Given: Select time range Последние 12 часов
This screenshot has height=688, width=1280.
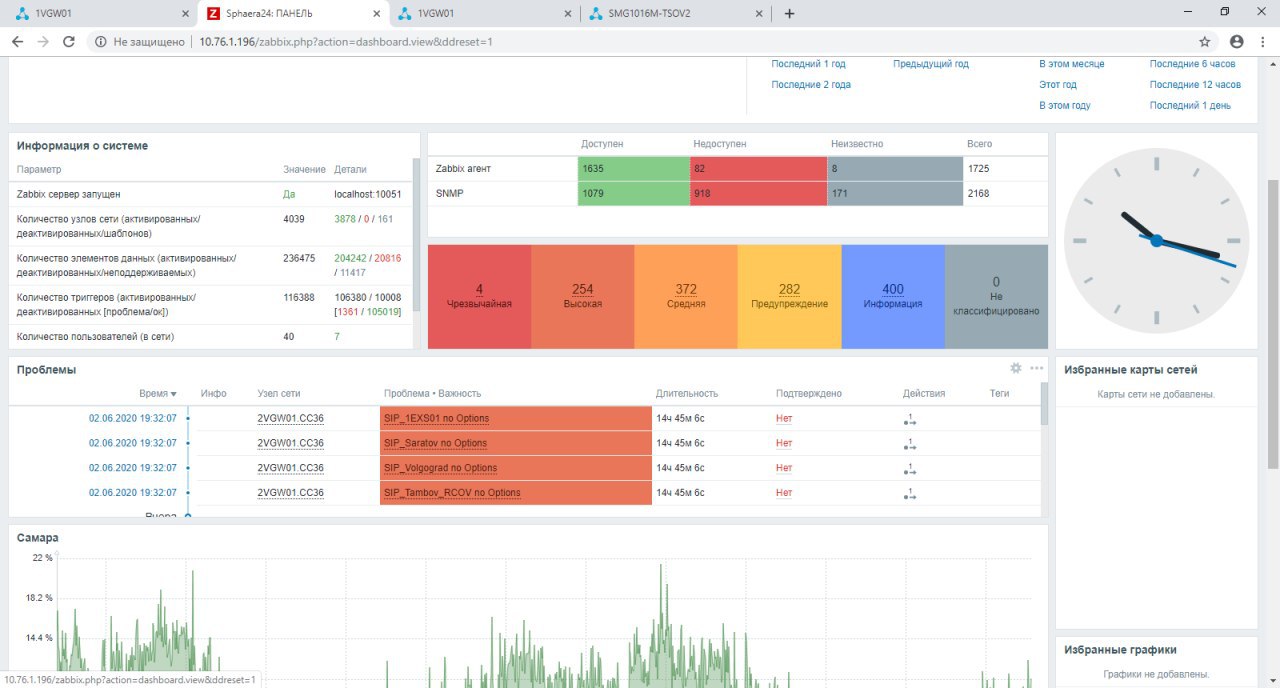Looking at the screenshot, I should pyautogui.click(x=1195, y=85).
